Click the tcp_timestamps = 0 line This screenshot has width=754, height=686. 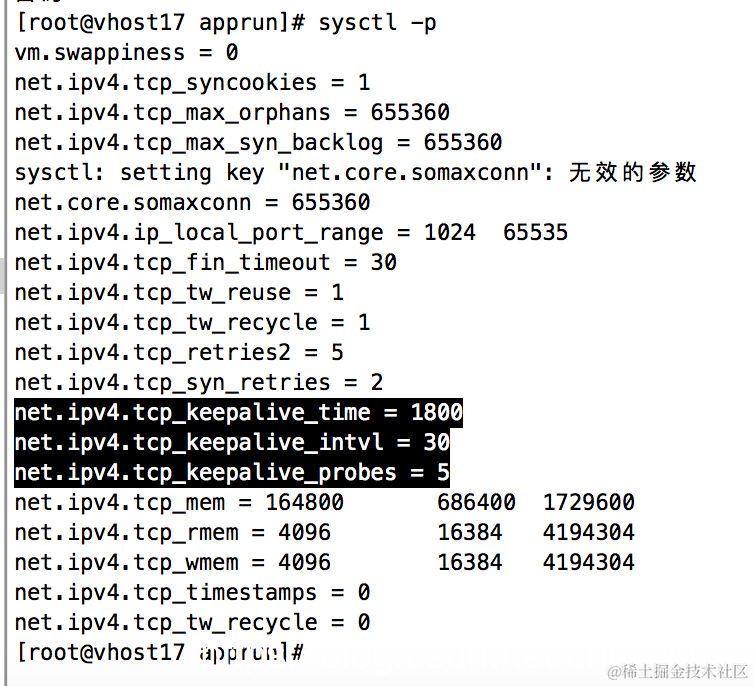[x=192, y=592]
